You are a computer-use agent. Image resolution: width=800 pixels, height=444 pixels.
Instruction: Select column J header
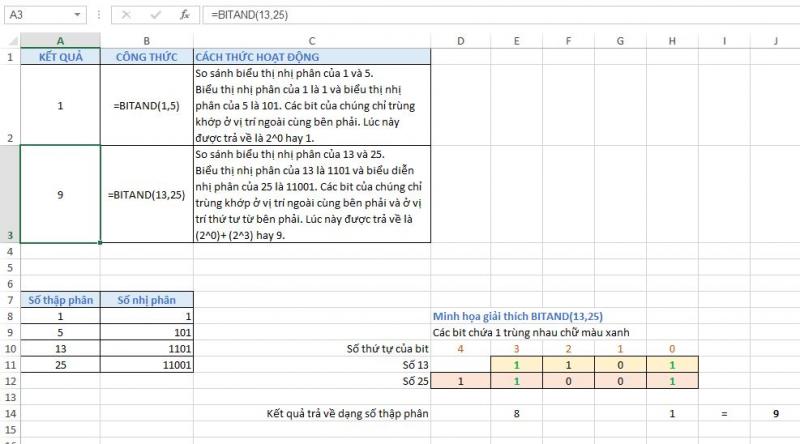[776, 40]
